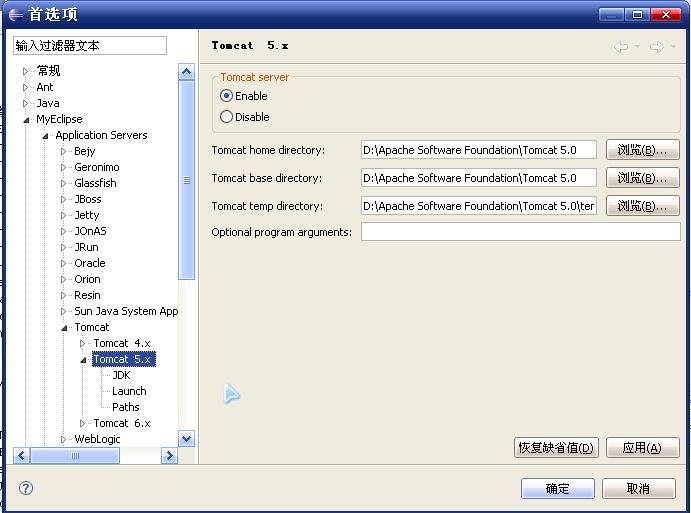
Task: Click the back navigation arrow icon
Action: [620, 46]
